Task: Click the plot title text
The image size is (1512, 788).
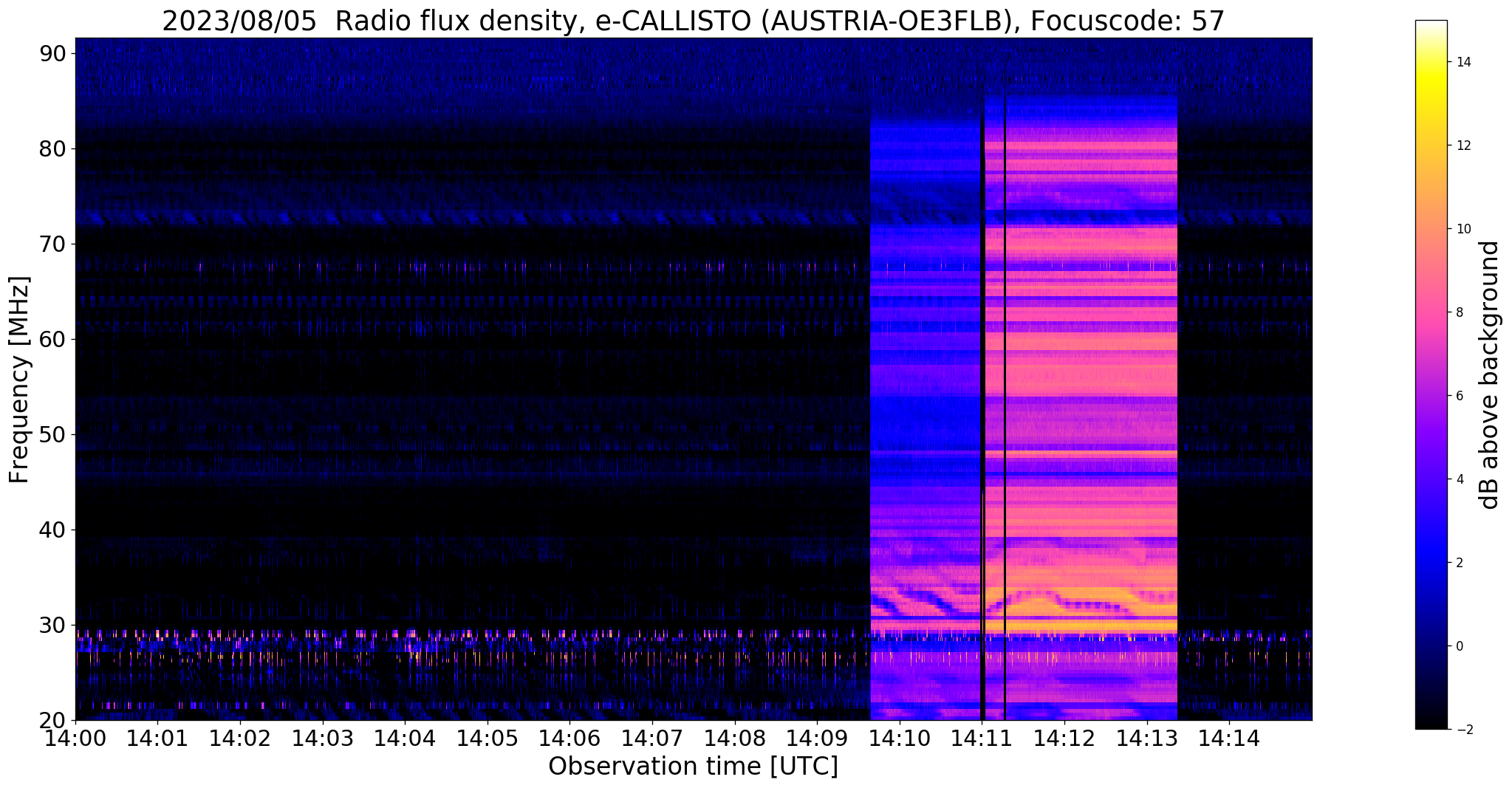Action: pyautogui.click(x=693, y=21)
